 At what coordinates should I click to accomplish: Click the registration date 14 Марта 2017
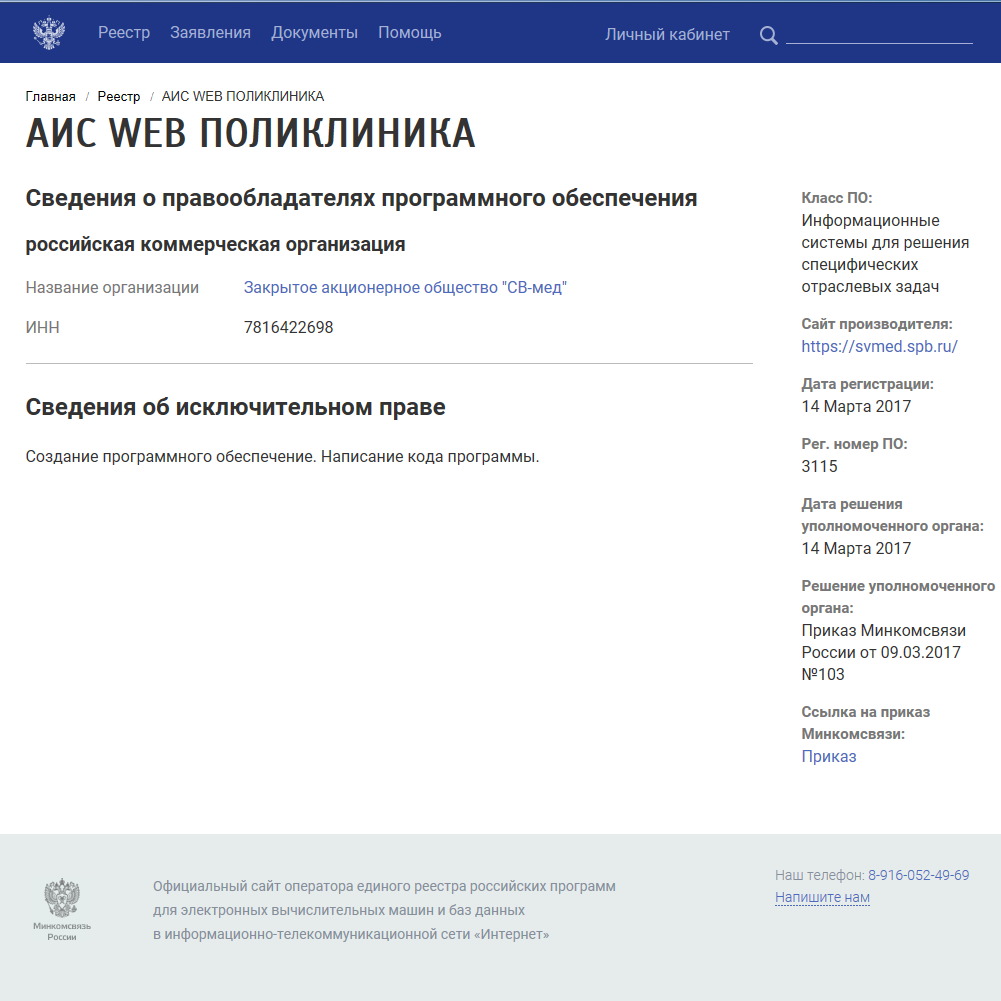coord(856,407)
